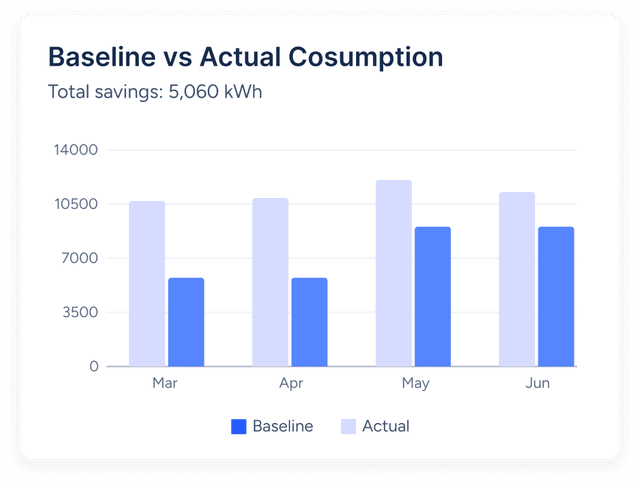Click the 14000 y-axis label
Screen dimensions: 640x484
[76, 150]
